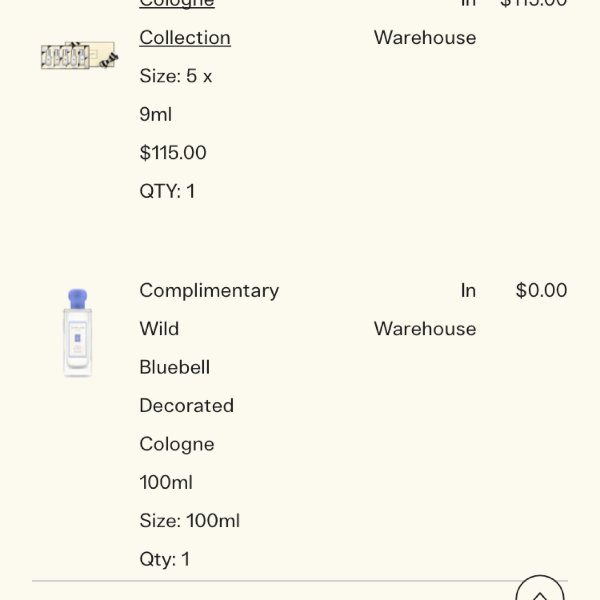Follow the partially visible underlined Cologne link

click(x=177, y=4)
